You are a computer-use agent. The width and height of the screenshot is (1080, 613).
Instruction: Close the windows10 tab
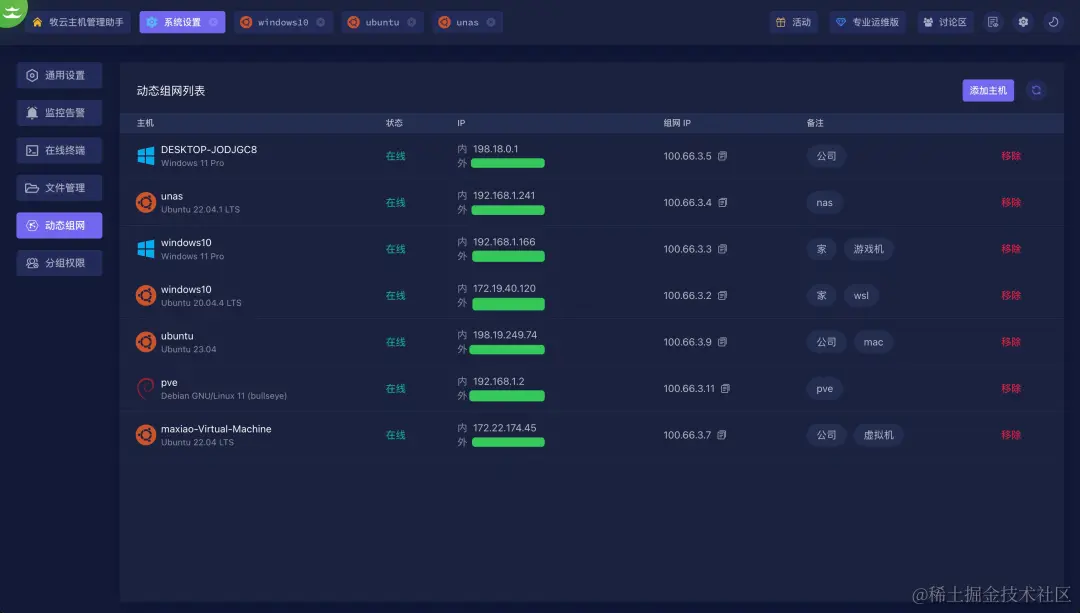tap(320, 22)
